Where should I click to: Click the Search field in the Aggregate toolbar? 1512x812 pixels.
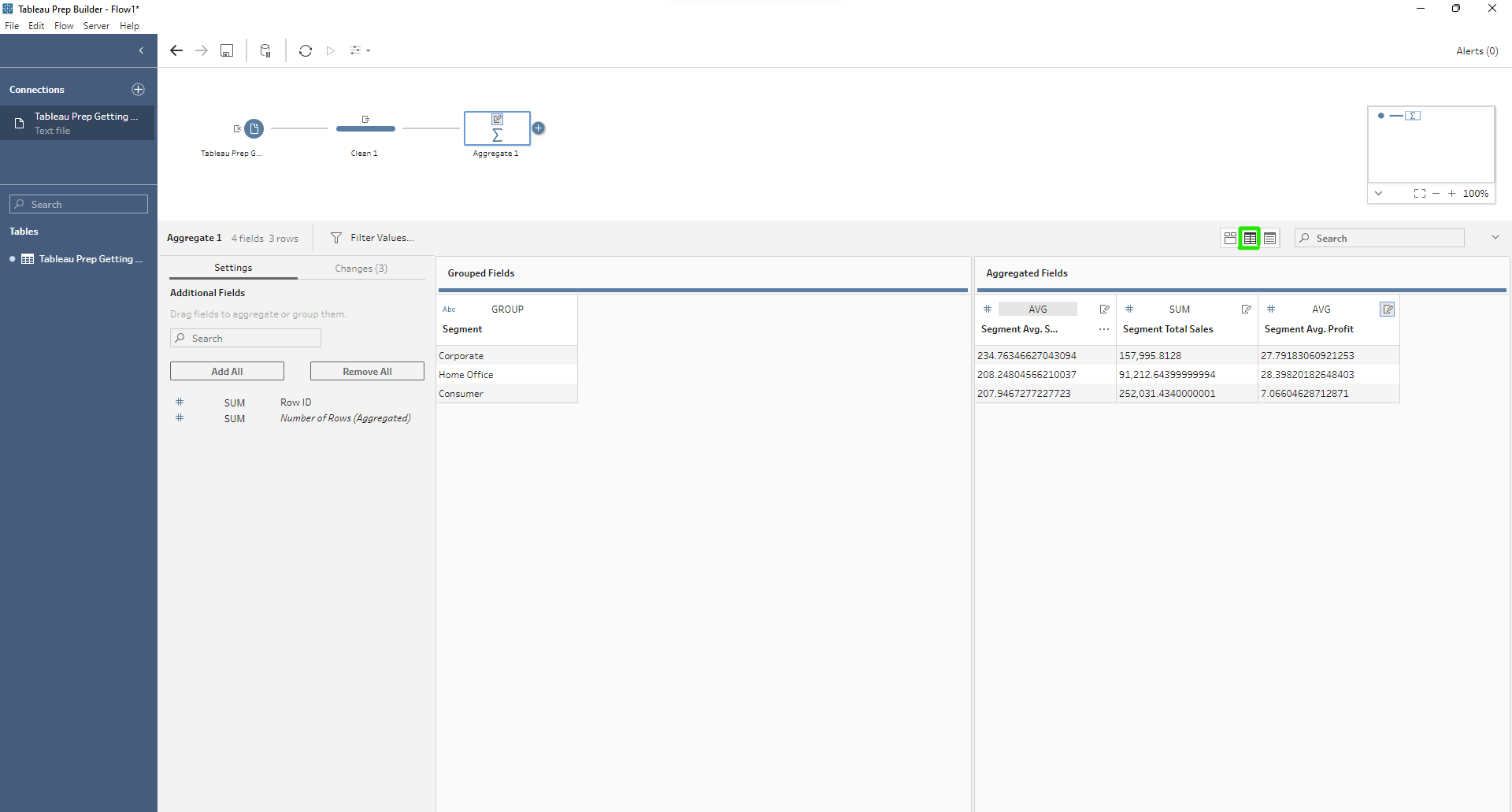pyautogui.click(x=1380, y=238)
